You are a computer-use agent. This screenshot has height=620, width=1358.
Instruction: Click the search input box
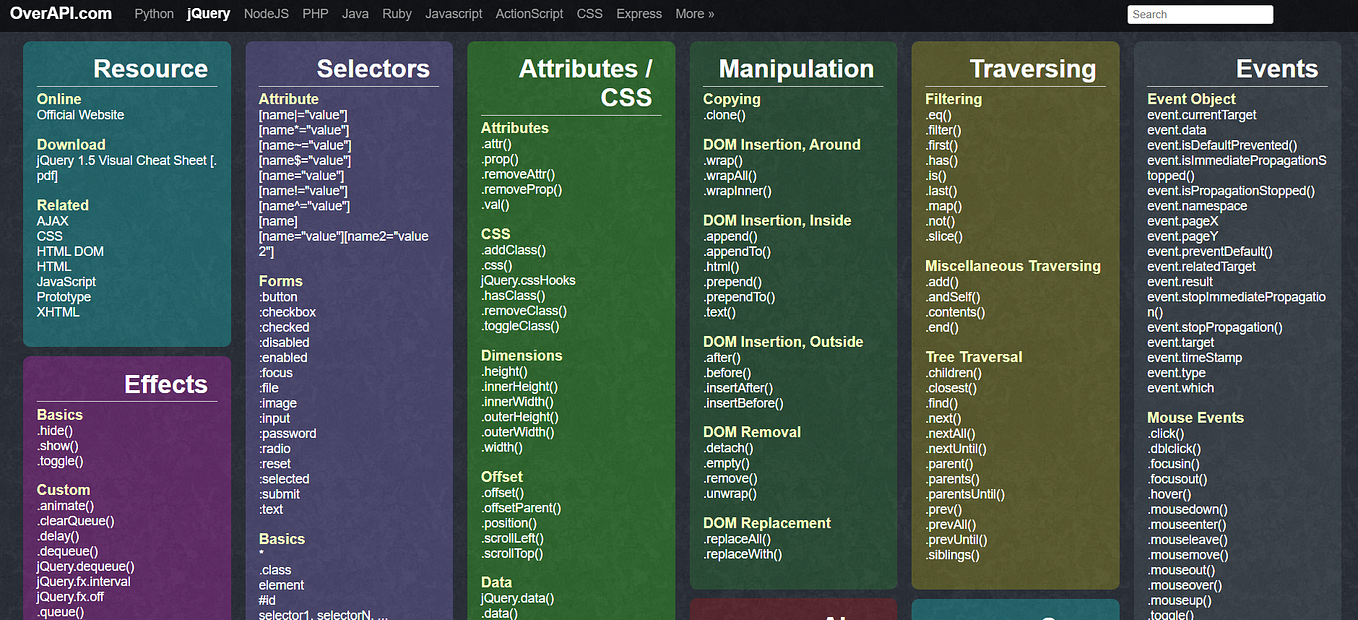tap(1199, 13)
